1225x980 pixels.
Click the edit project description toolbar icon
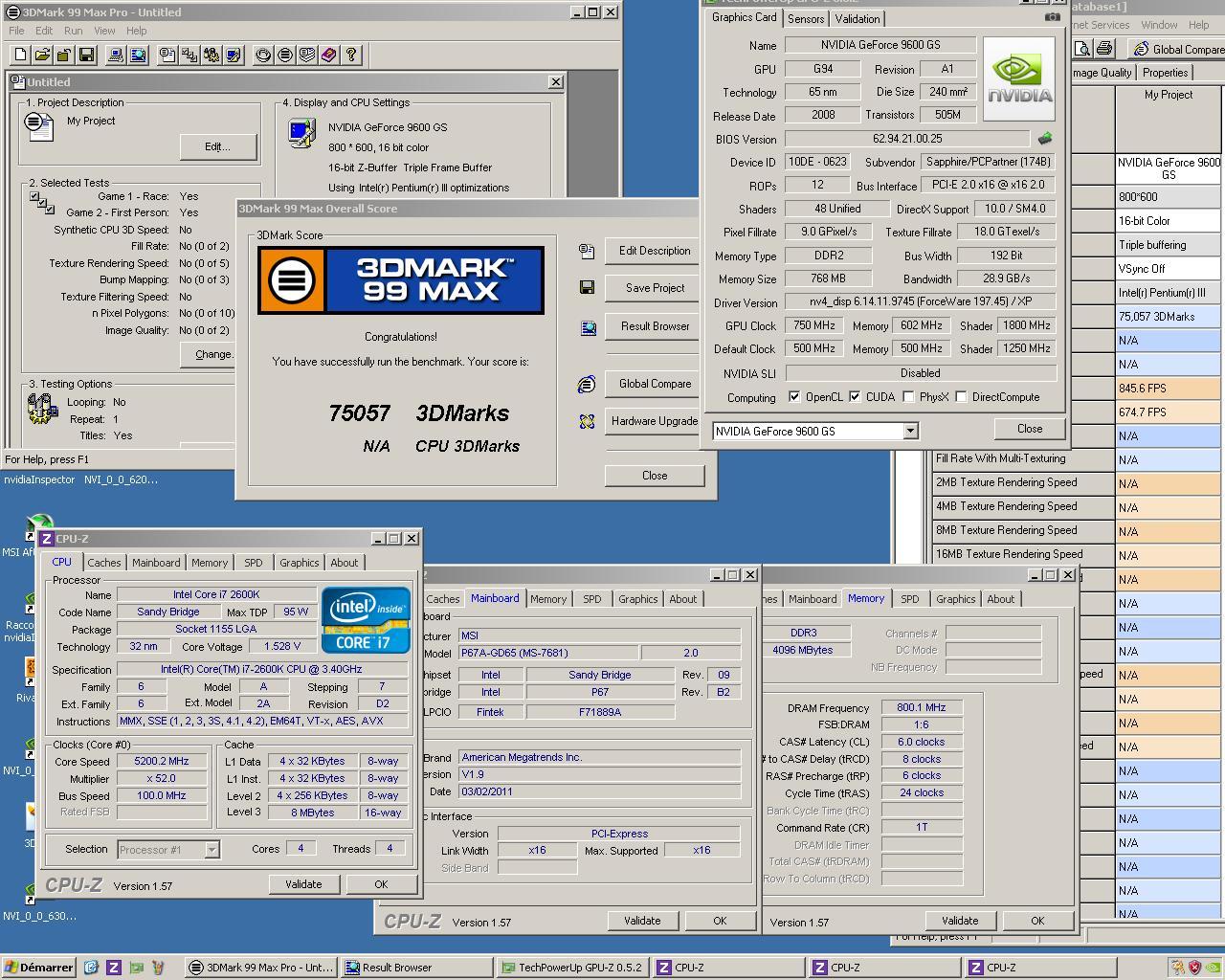click(x=167, y=55)
